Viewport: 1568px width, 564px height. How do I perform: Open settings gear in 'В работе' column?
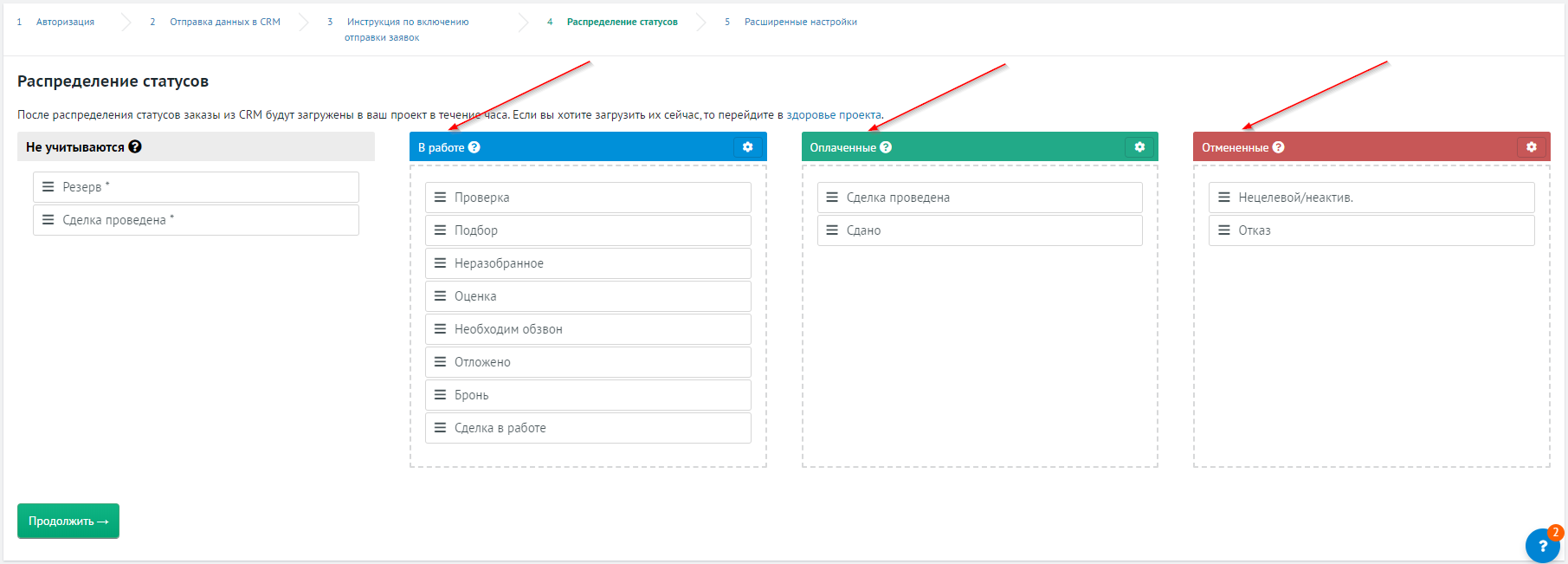point(747,147)
